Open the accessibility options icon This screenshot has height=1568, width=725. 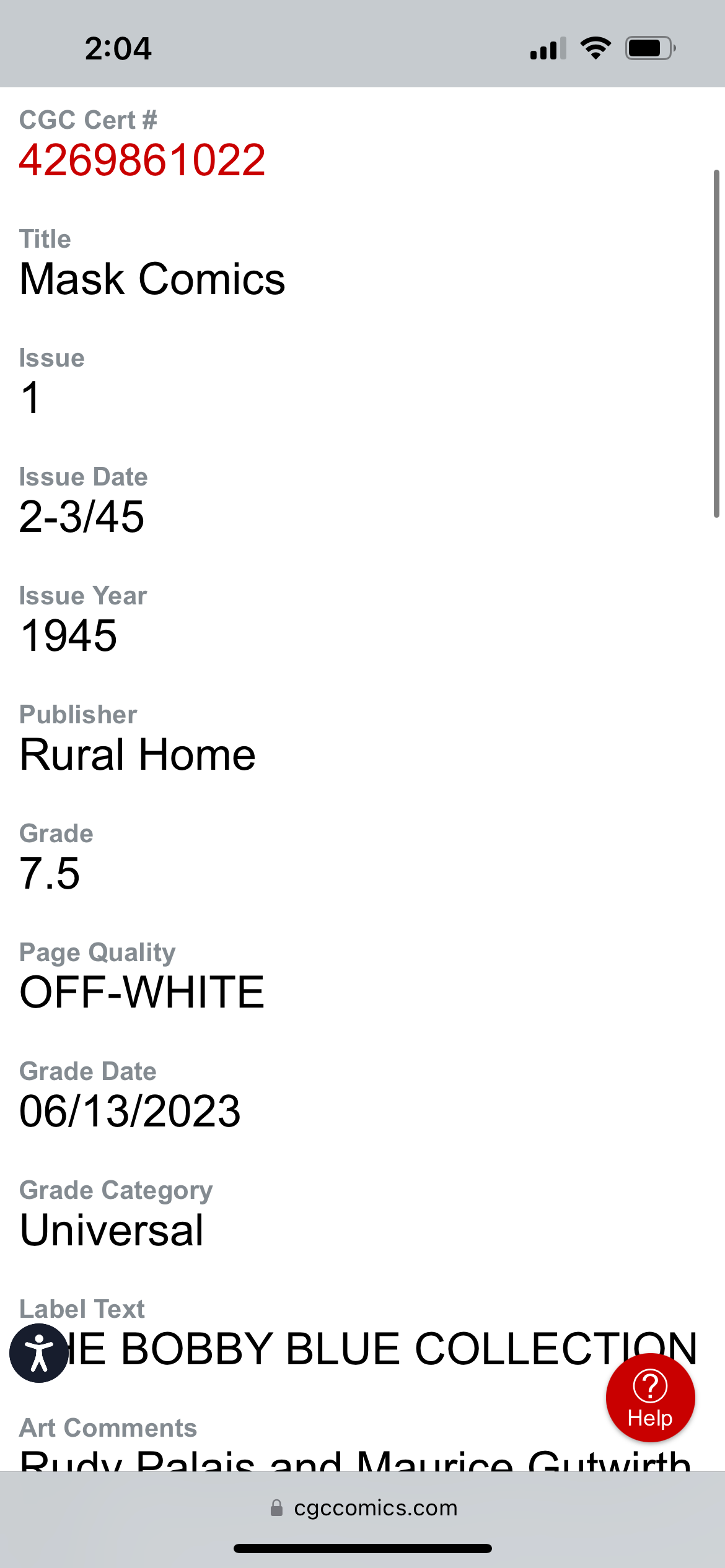38,1353
